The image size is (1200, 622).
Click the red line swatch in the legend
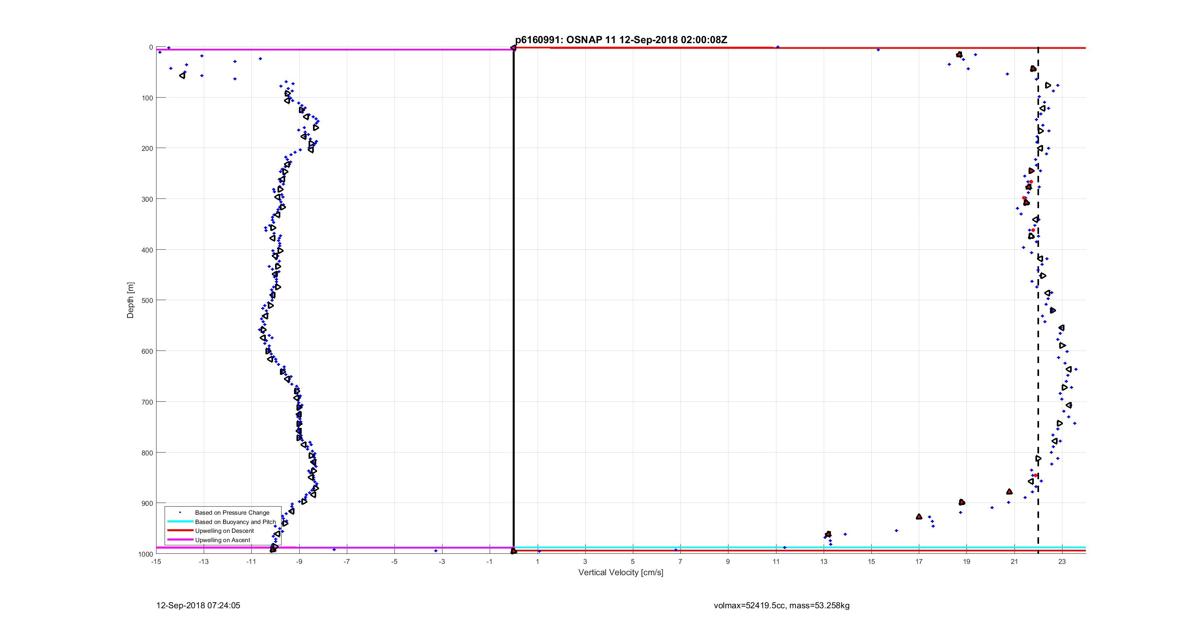click(x=179, y=530)
